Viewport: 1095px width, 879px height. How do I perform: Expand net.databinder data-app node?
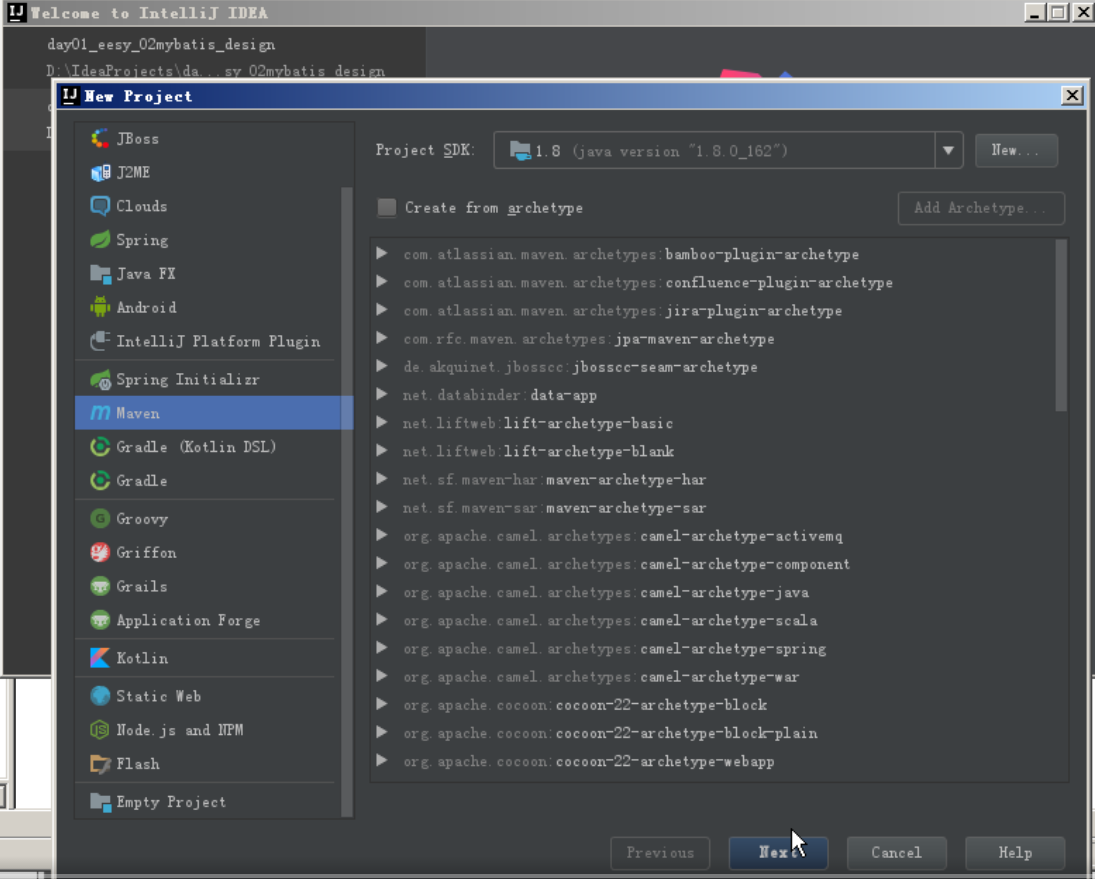[382, 394]
